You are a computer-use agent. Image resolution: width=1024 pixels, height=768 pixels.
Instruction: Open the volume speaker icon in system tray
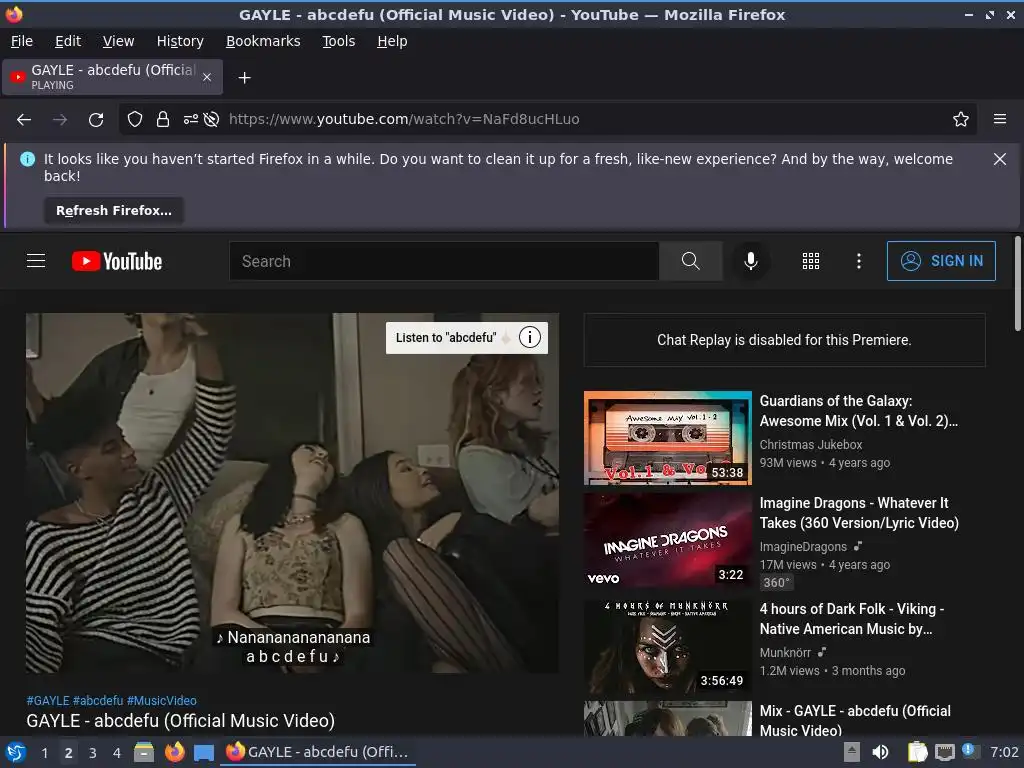point(880,752)
